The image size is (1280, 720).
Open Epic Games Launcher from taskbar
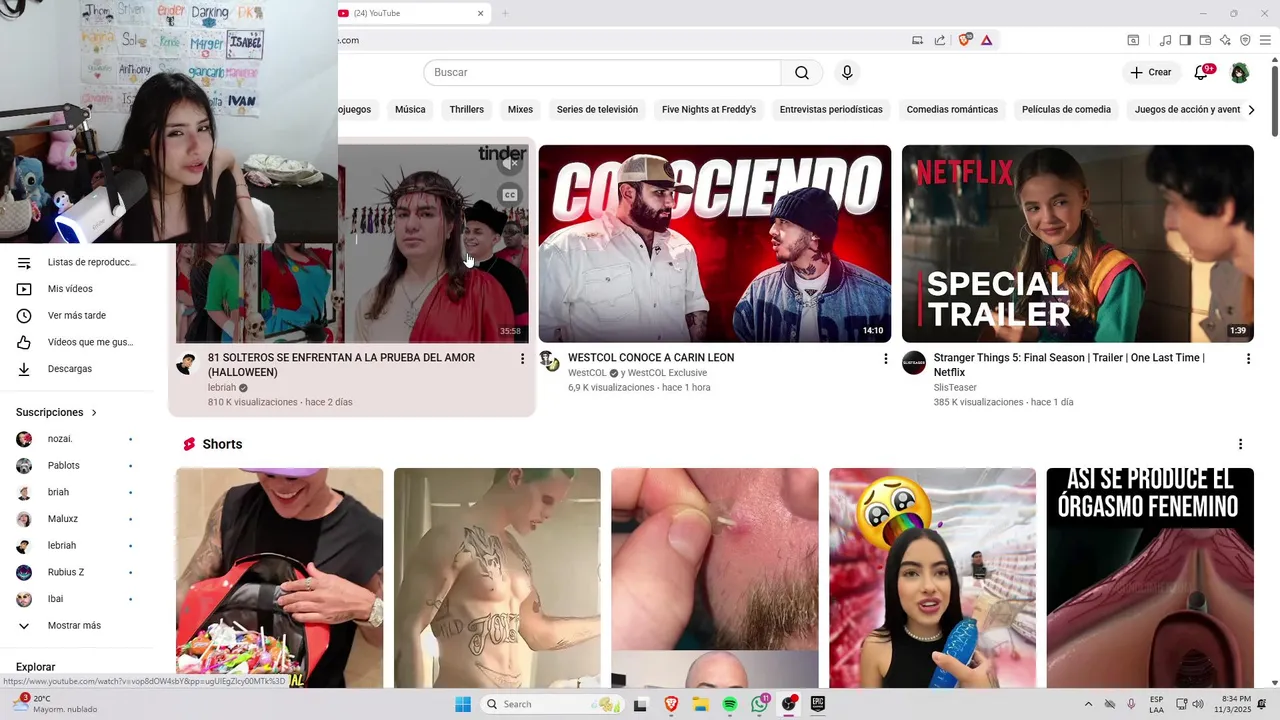click(818, 704)
